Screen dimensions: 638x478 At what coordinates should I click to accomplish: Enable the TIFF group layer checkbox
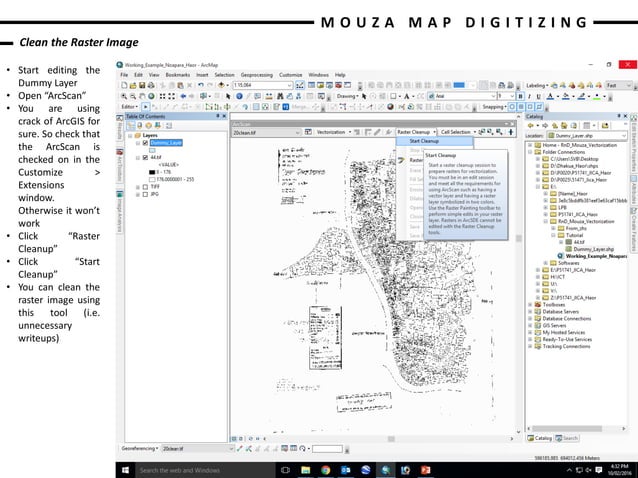(x=145, y=186)
